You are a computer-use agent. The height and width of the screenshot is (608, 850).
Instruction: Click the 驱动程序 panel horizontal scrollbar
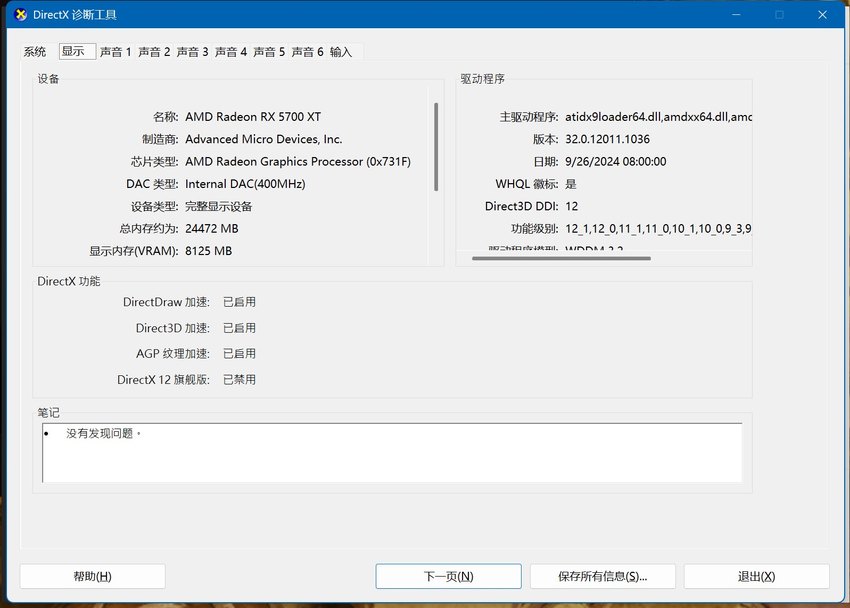[x=561, y=258]
